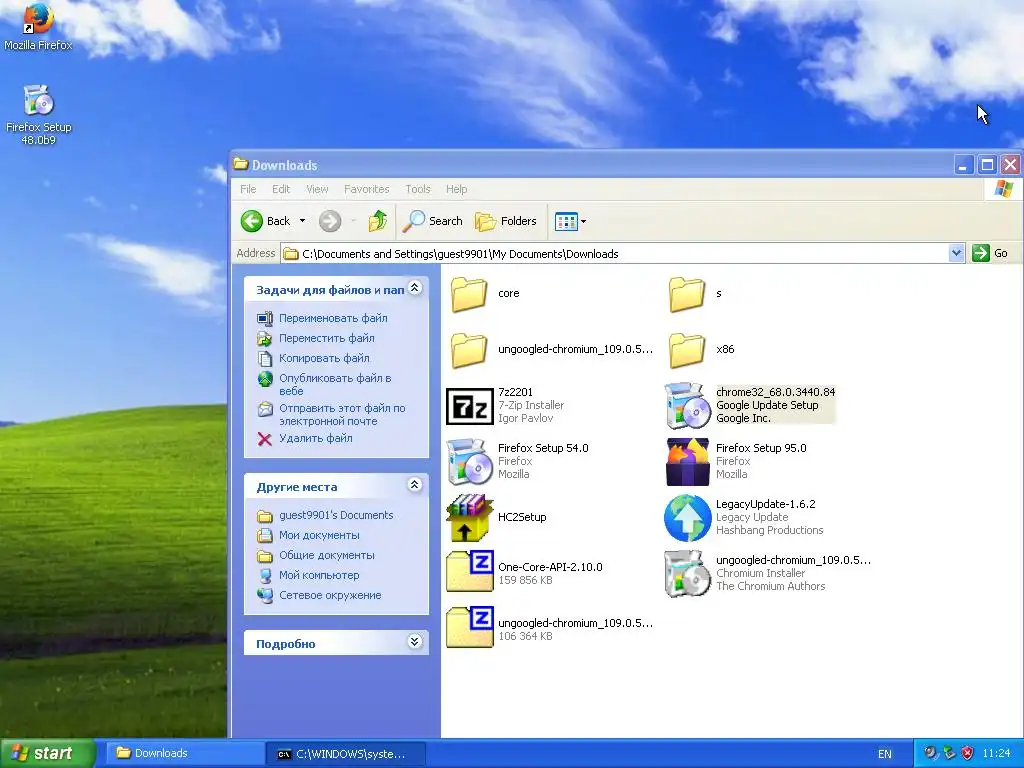The image size is (1024, 768).
Task: Select the 7z2201 7-Zip installer icon
Action: [470, 406]
